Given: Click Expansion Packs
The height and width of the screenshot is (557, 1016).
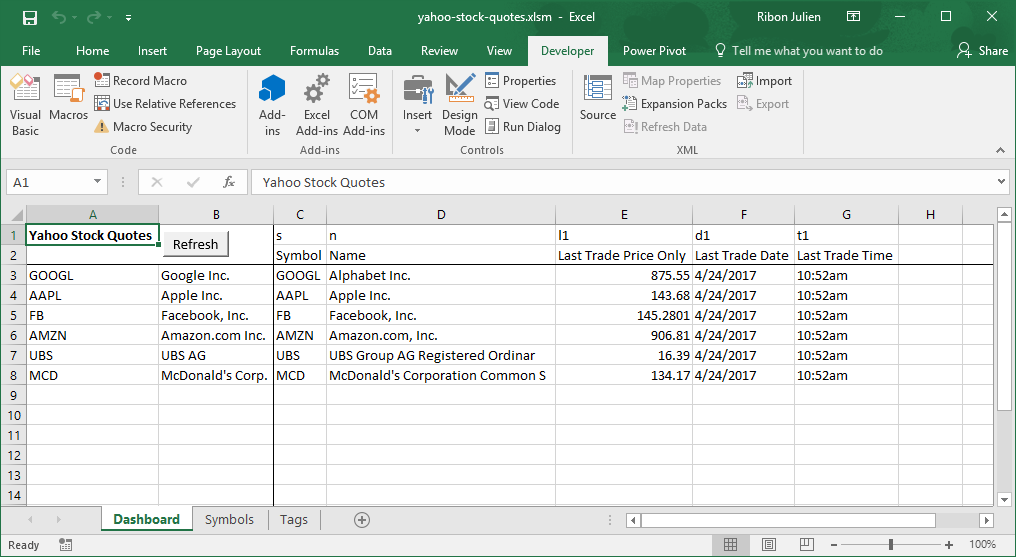Looking at the screenshot, I should click(675, 104).
